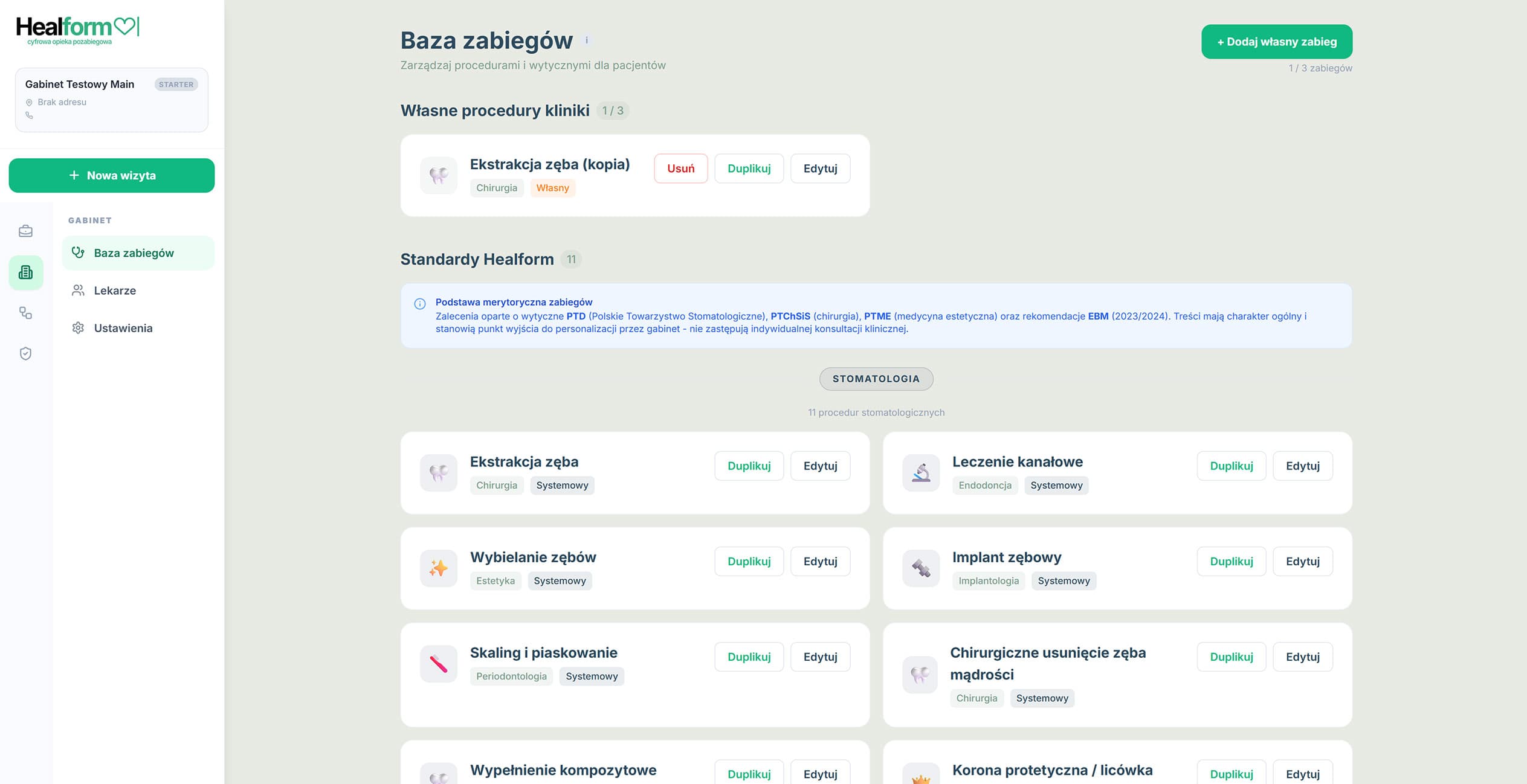Edit the Implant zębowy procedure
The width and height of the screenshot is (1527, 784).
coord(1303,561)
